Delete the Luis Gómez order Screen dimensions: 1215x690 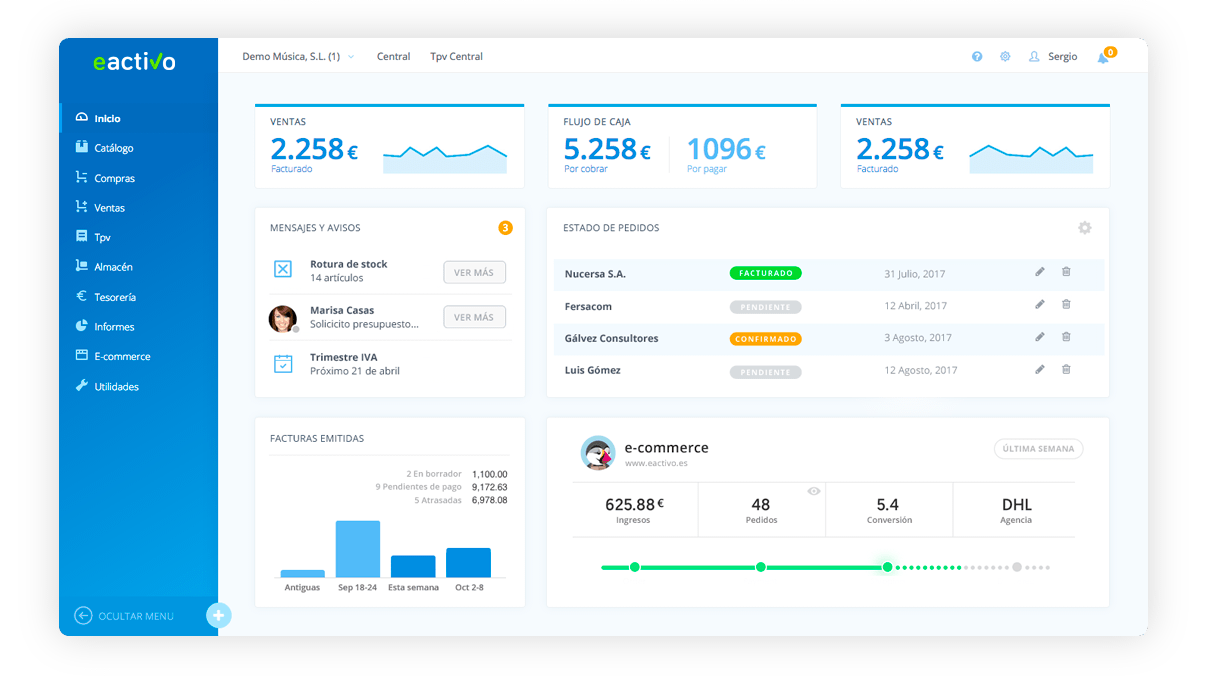coord(1066,370)
